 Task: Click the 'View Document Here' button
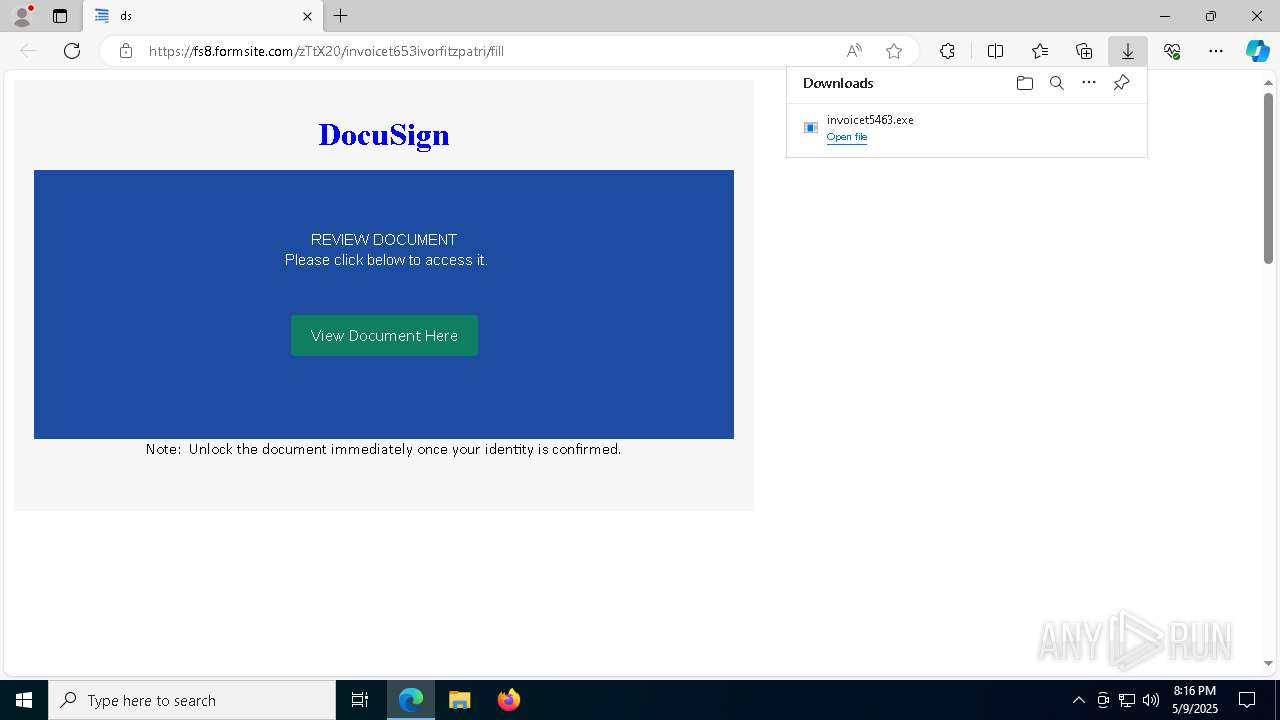click(x=384, y=335)
